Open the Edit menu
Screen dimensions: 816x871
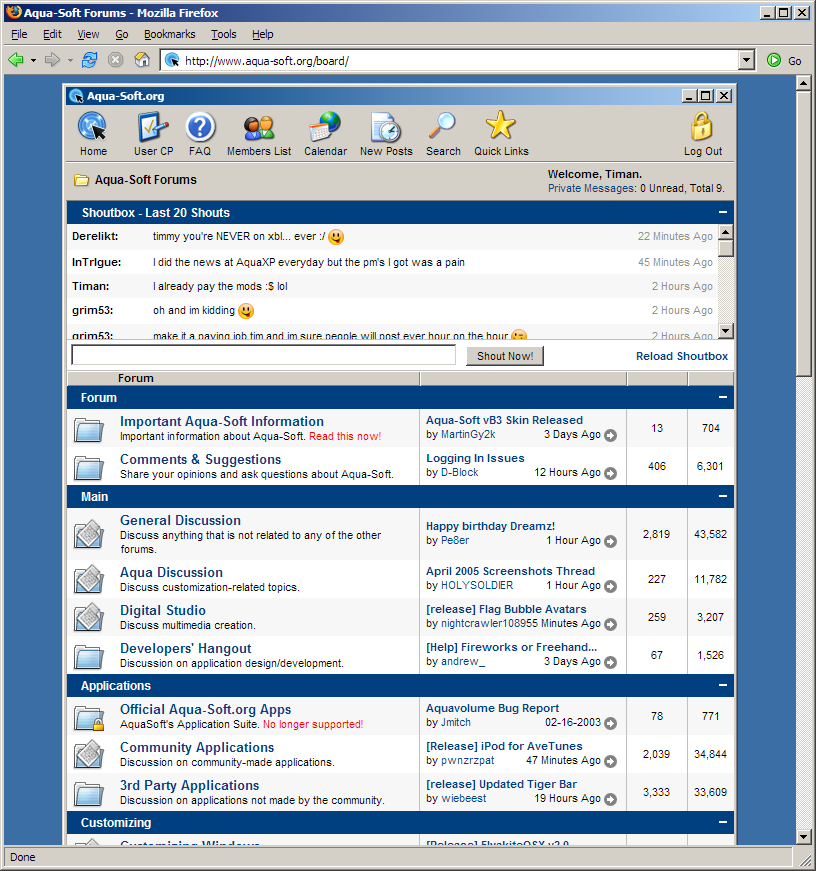tap(52, 34)
